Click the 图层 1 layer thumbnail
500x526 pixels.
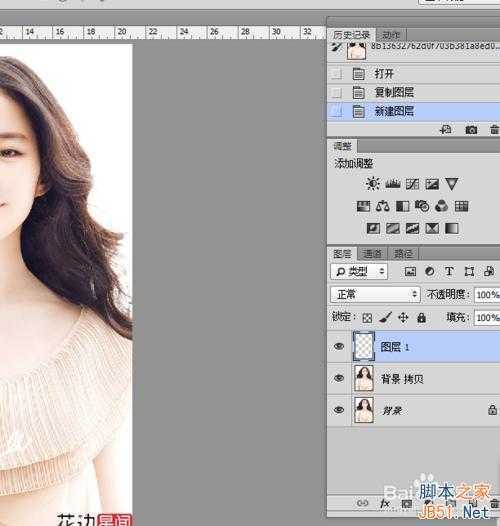click(x=364, y=346)
